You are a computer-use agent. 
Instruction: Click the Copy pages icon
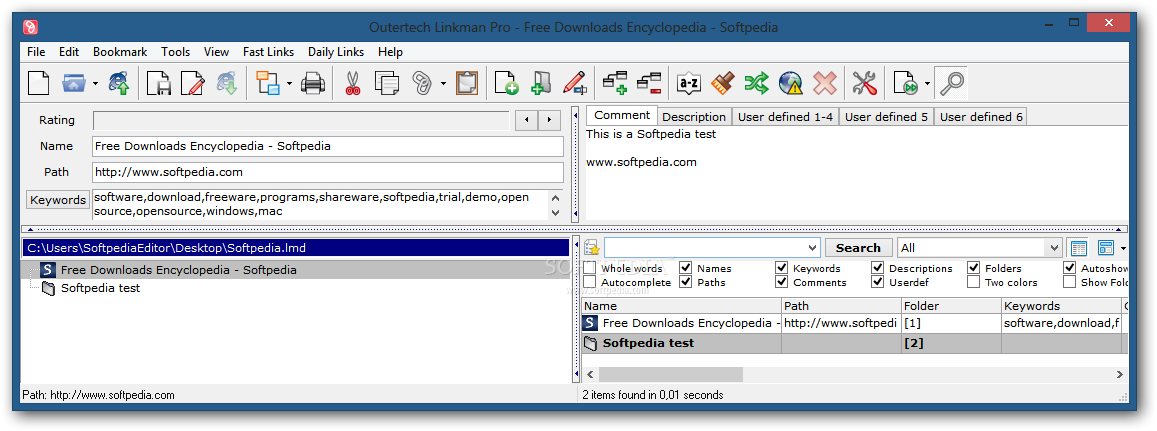coord(386,83)
